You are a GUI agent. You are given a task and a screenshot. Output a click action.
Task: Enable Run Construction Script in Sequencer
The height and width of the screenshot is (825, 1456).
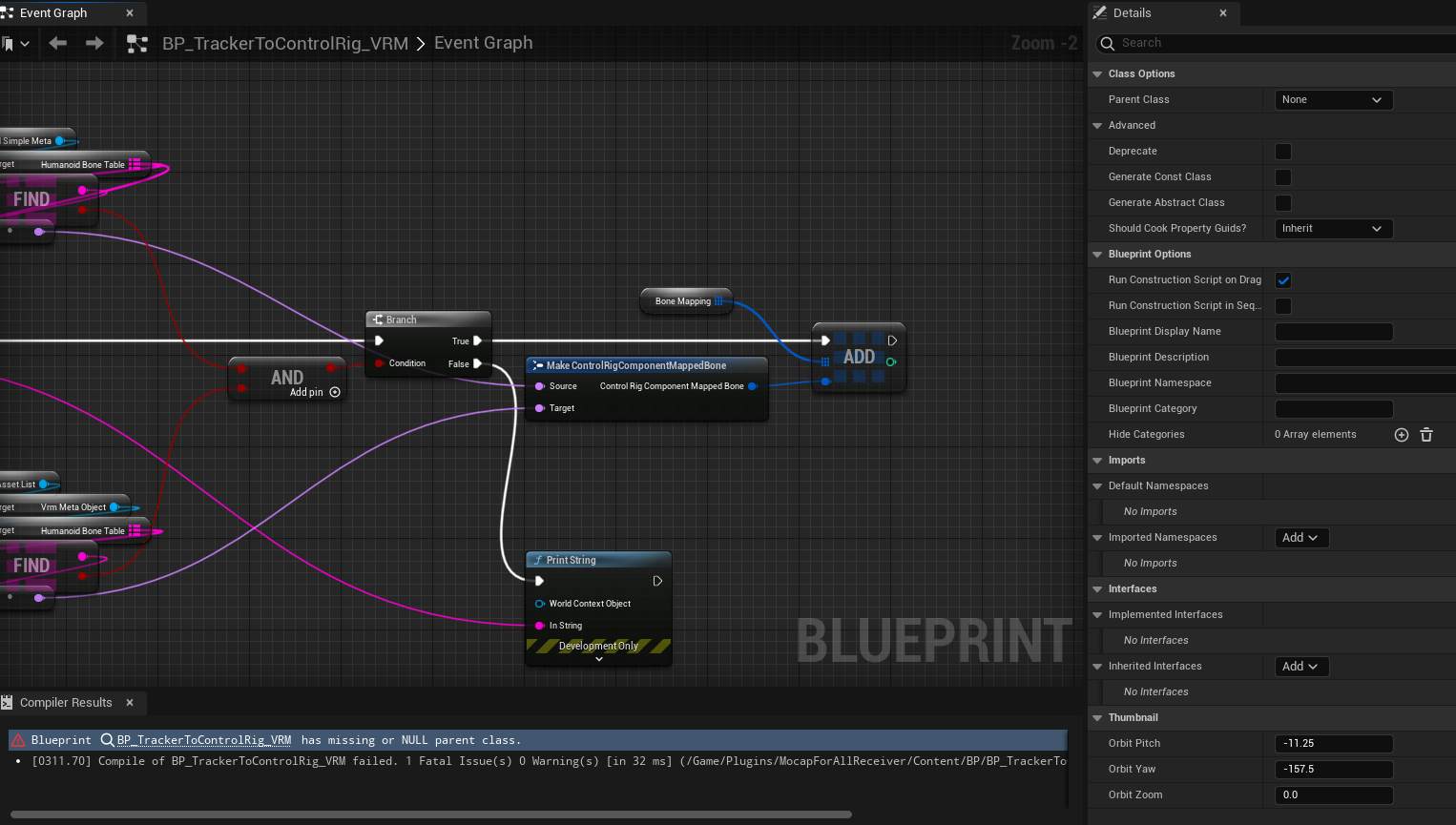(x=1283, y=305)
